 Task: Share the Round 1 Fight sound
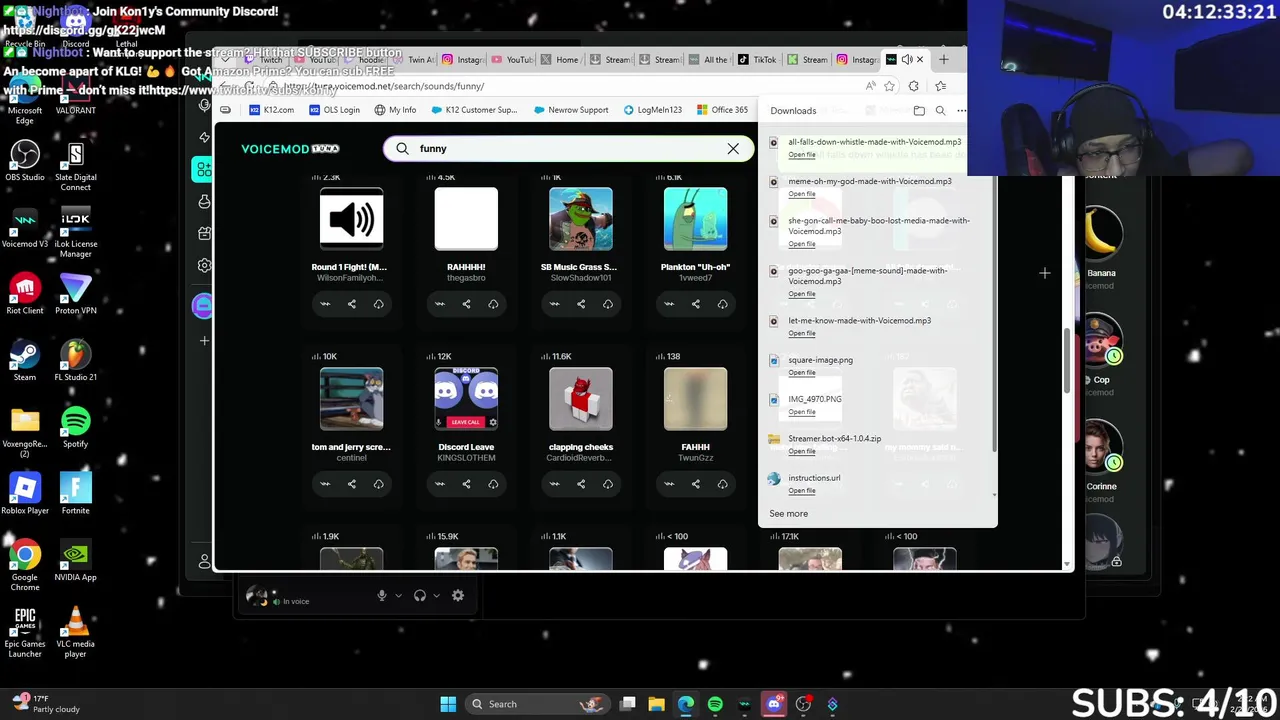tap(352, 304)
